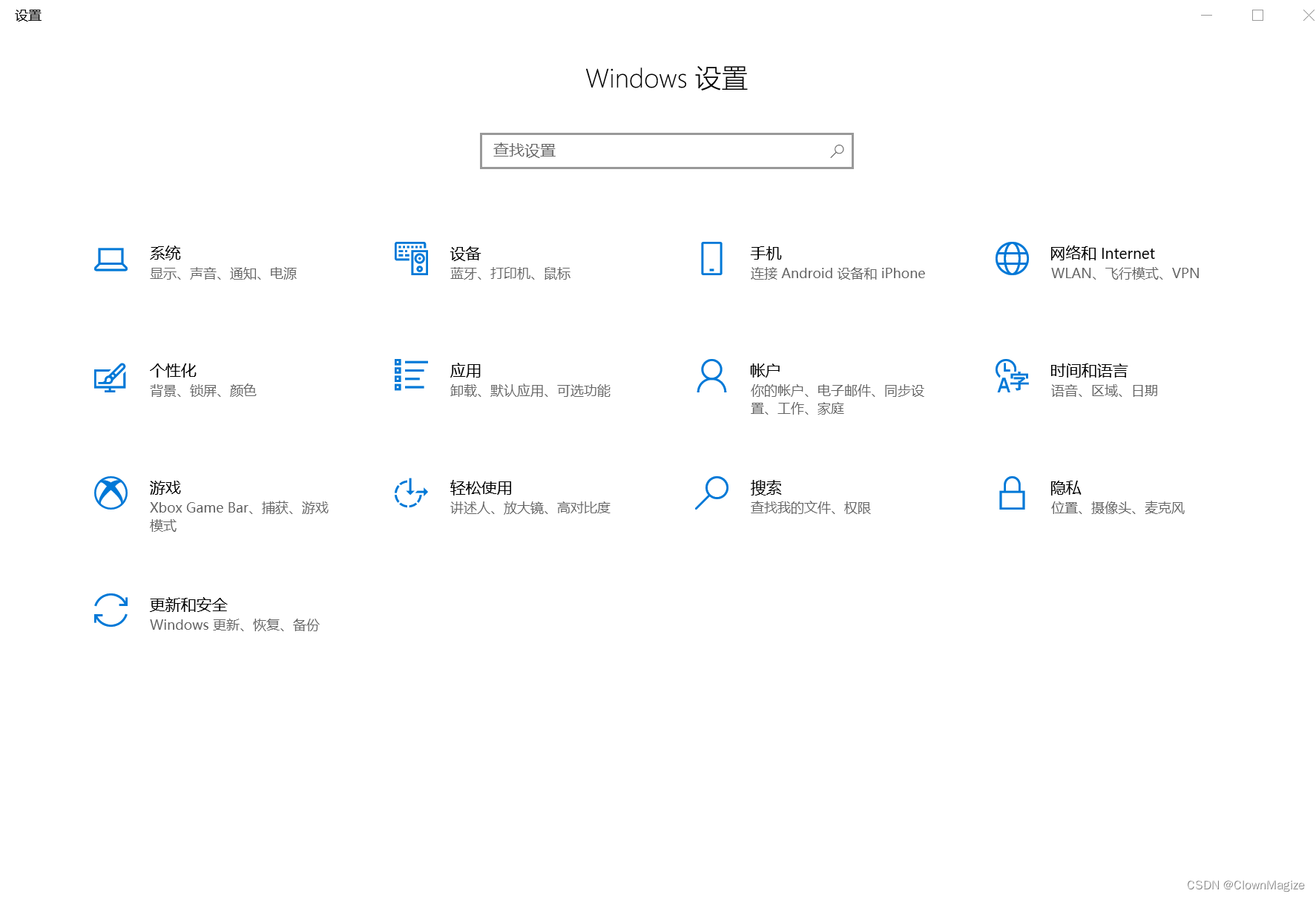Click description Xbox Game Bar、捕获、游戏模式
The width and height of the screenshot is (1316, 899).
[x=239, y=517]
